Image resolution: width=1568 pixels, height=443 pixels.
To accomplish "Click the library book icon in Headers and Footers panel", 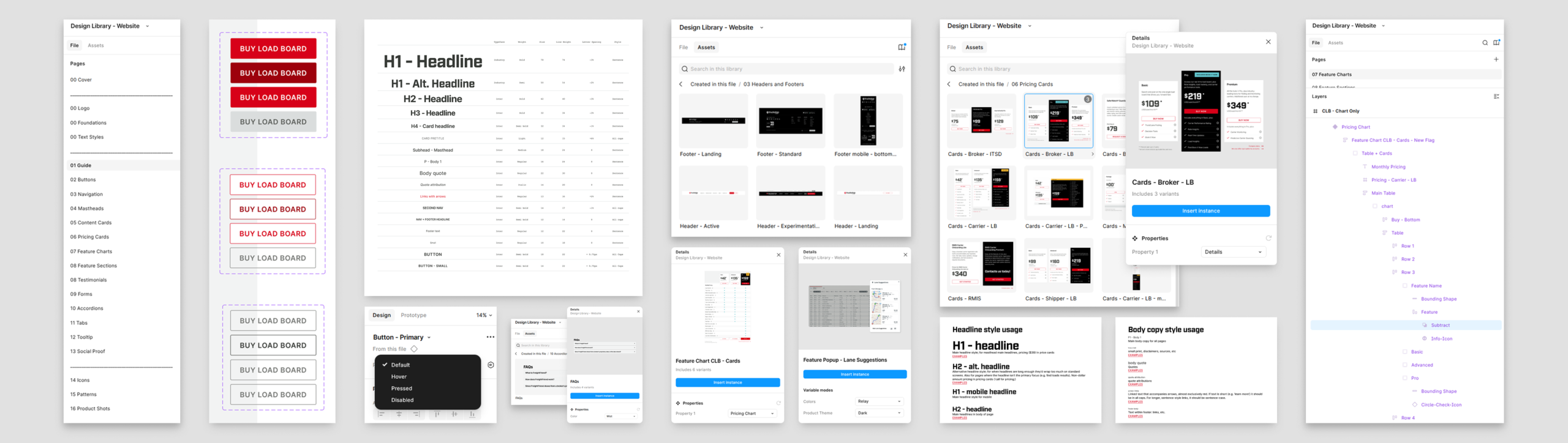I will [902, 47].
